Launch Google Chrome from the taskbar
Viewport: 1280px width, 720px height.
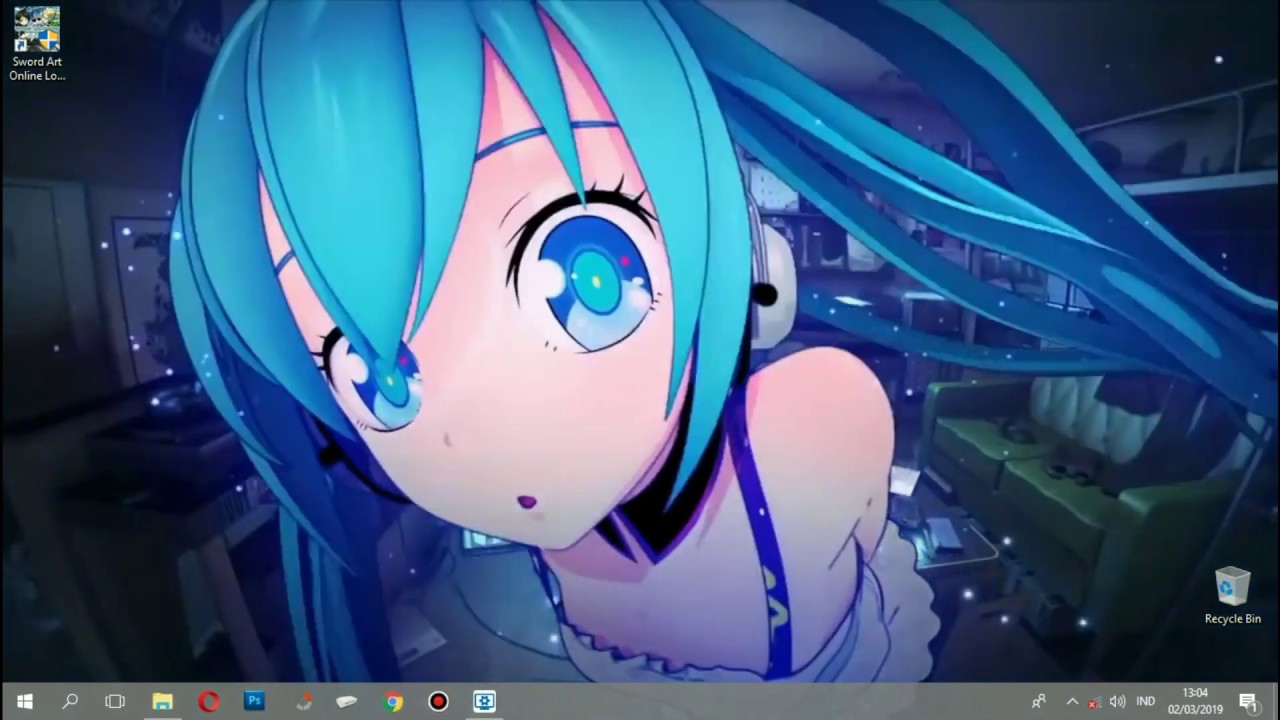[x=393, y=701]
